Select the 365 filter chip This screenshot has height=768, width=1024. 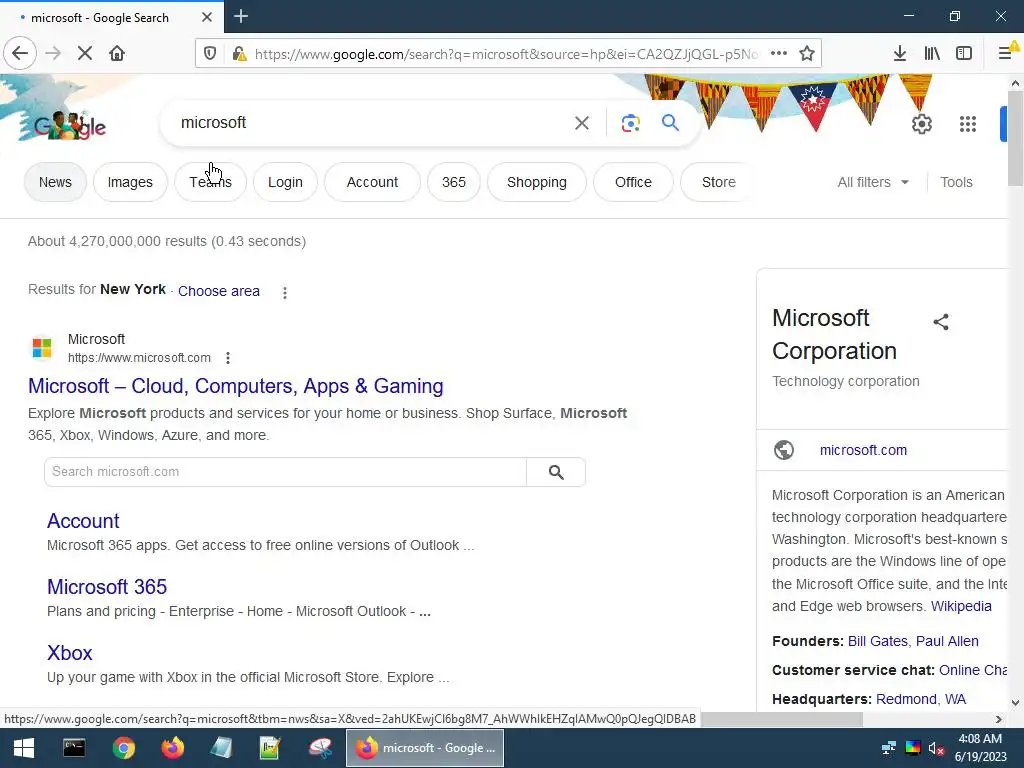point(454,182)
